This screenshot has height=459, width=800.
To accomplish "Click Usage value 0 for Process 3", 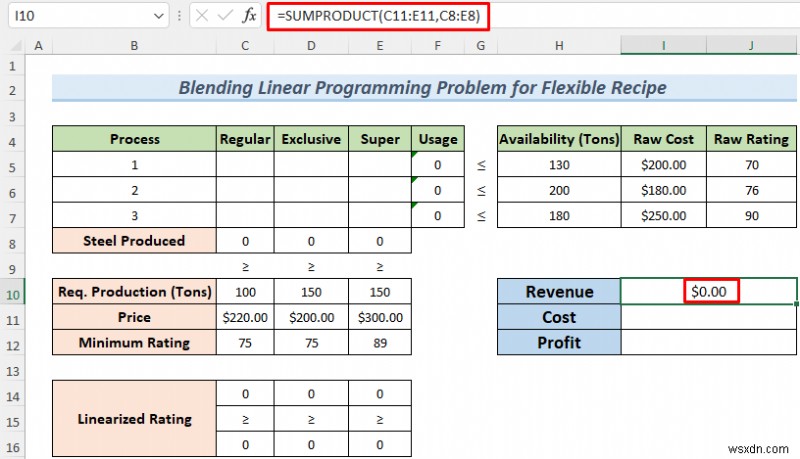I will (438, 215).
